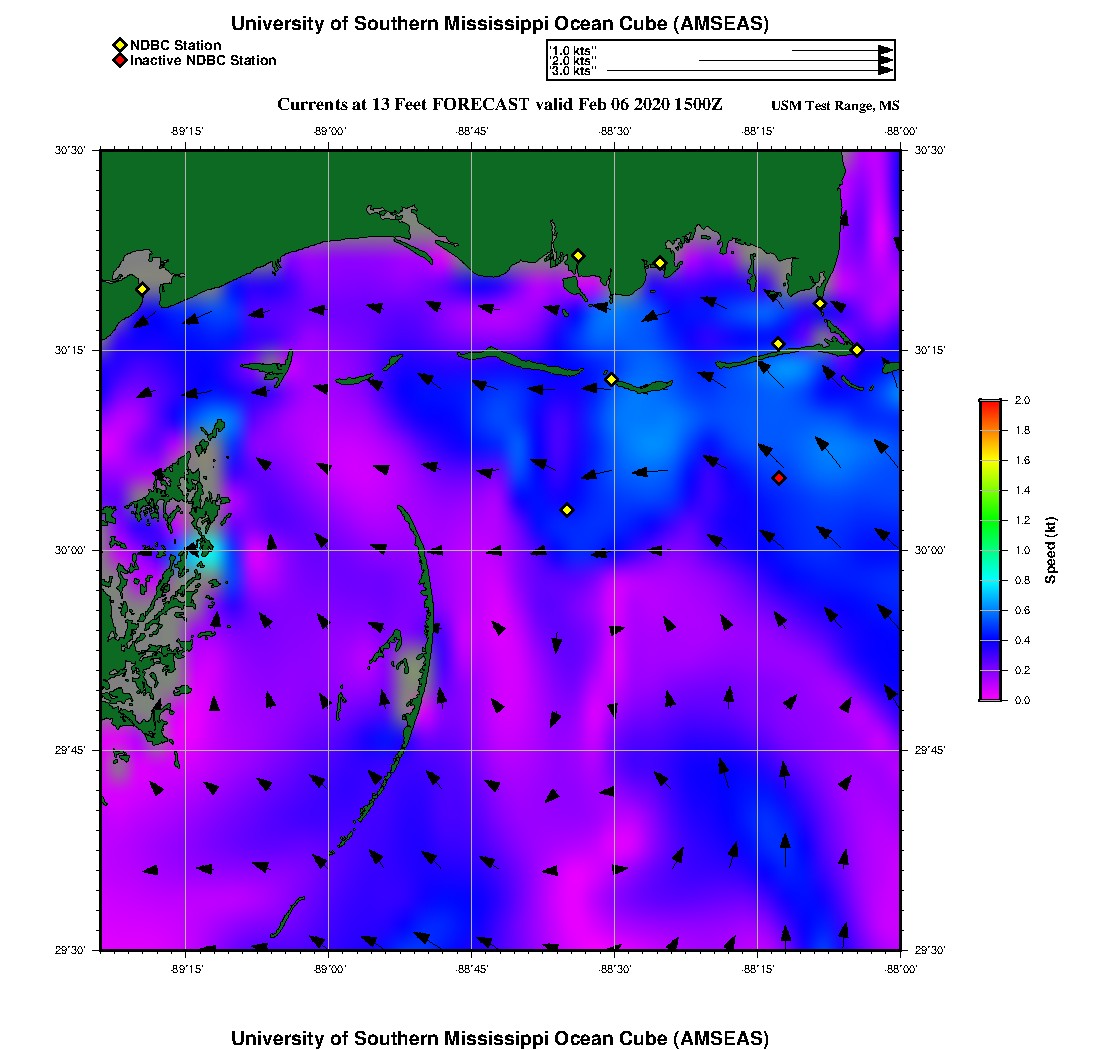The image size is (1100, 1050).
Task: Click the '0.6' colorbar tick label
Action: click(x=1022, y=610)
